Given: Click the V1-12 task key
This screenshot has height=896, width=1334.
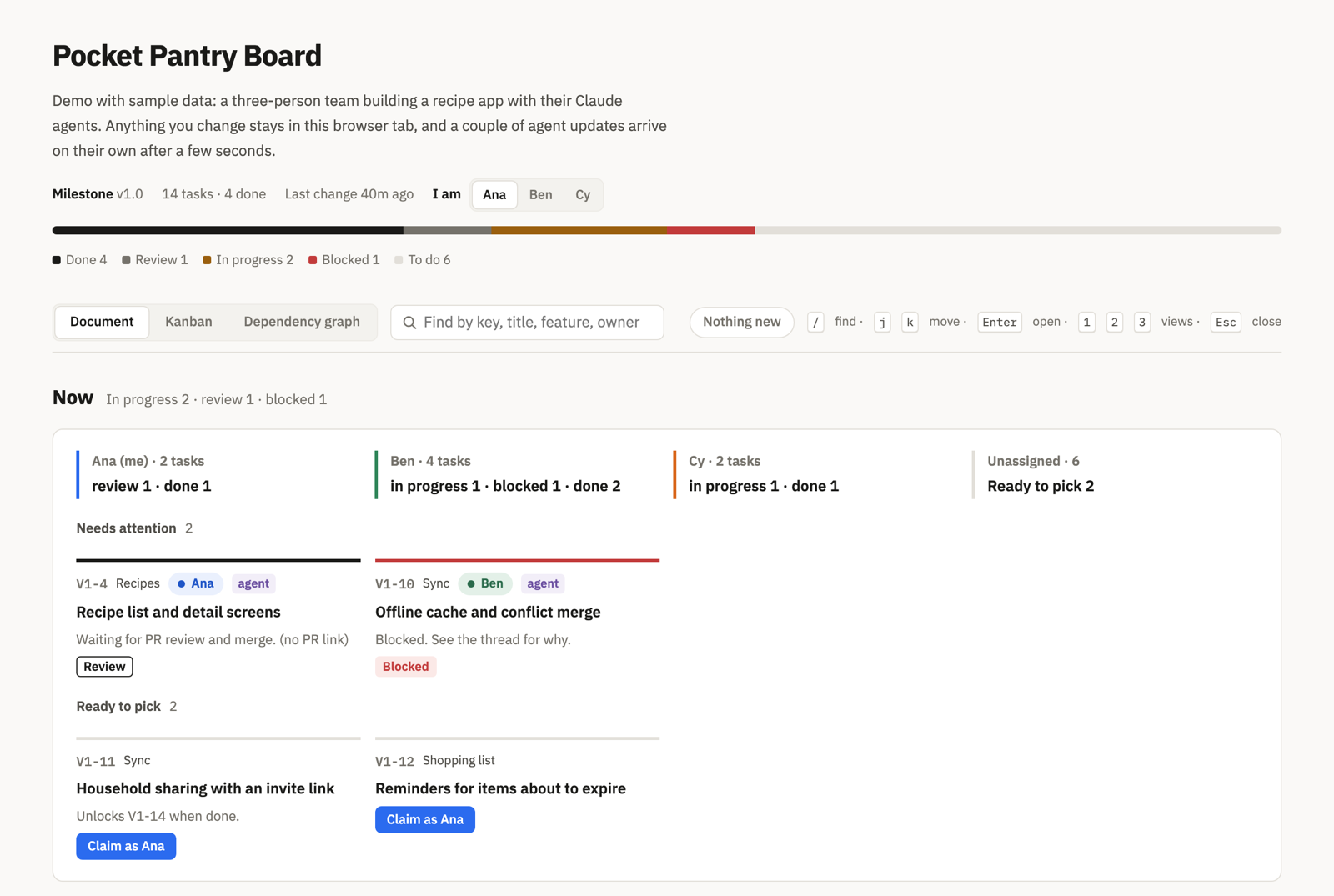Looking at the screenshot, I should (394, 761).
